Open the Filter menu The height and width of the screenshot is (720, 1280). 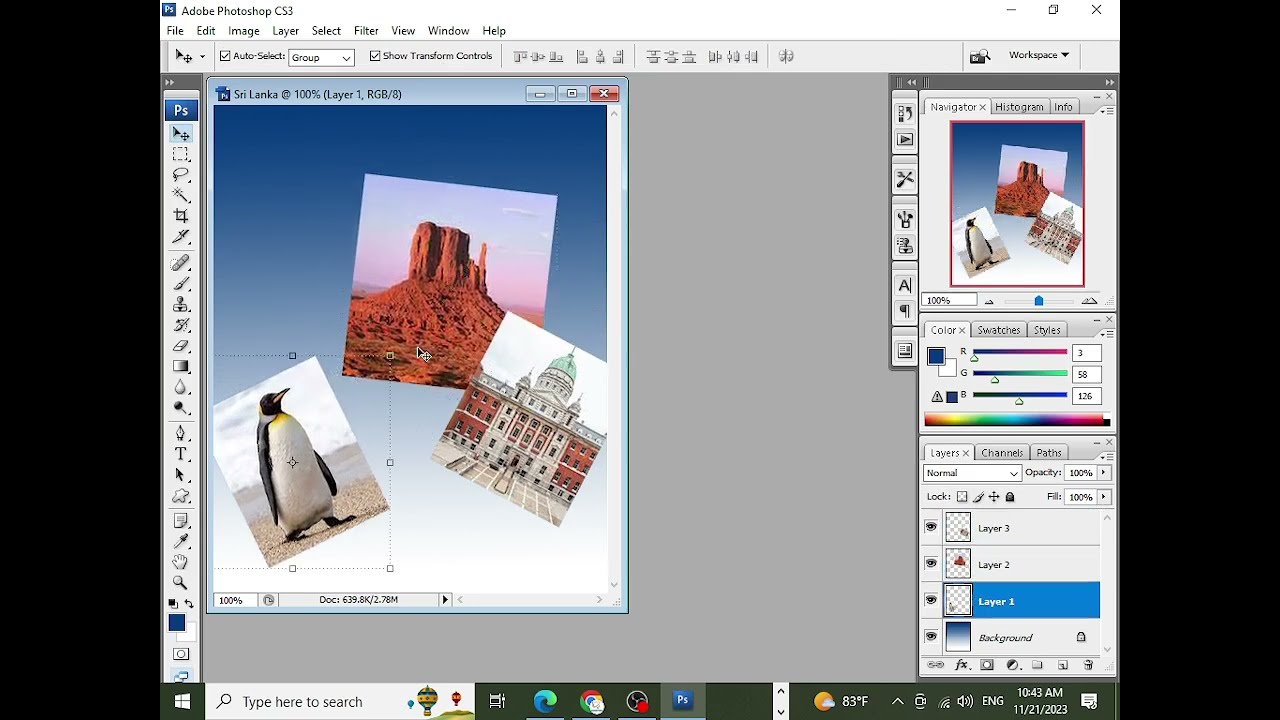366,31
